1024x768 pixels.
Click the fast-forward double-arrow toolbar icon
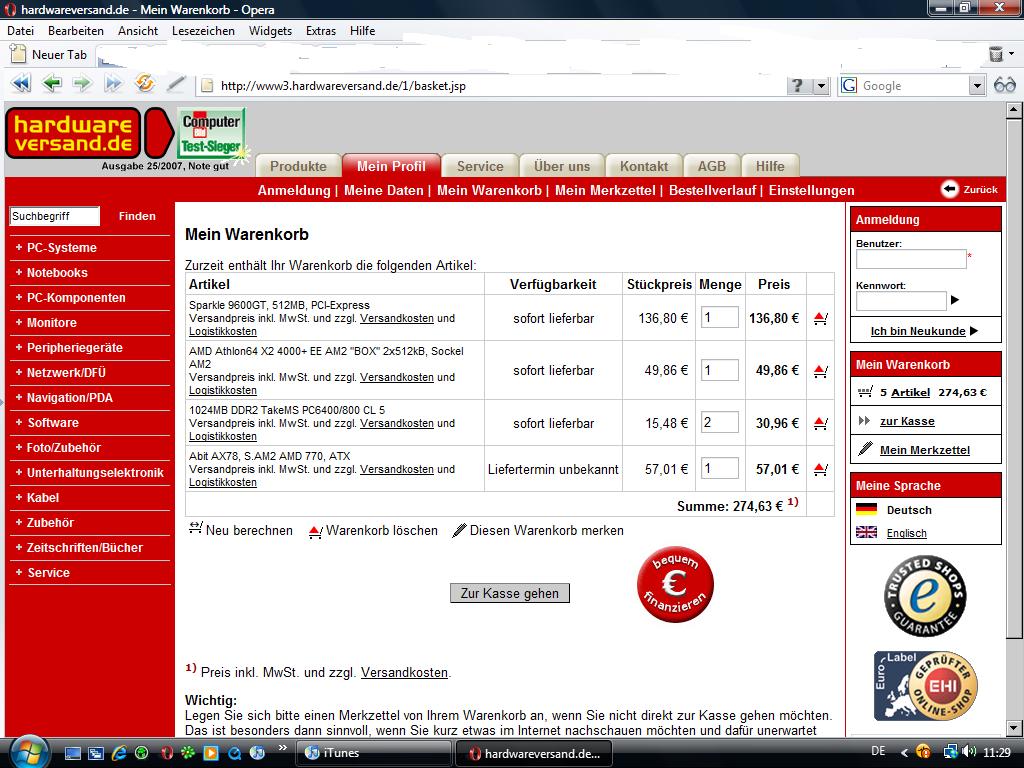click(113, 84)
